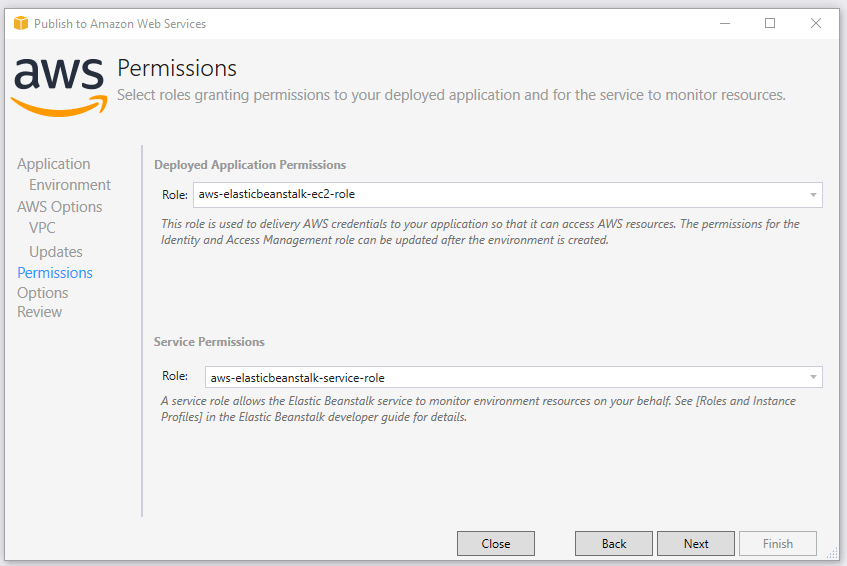
Task: Minimize the Publish to AWS window
Action: [723, 23]
